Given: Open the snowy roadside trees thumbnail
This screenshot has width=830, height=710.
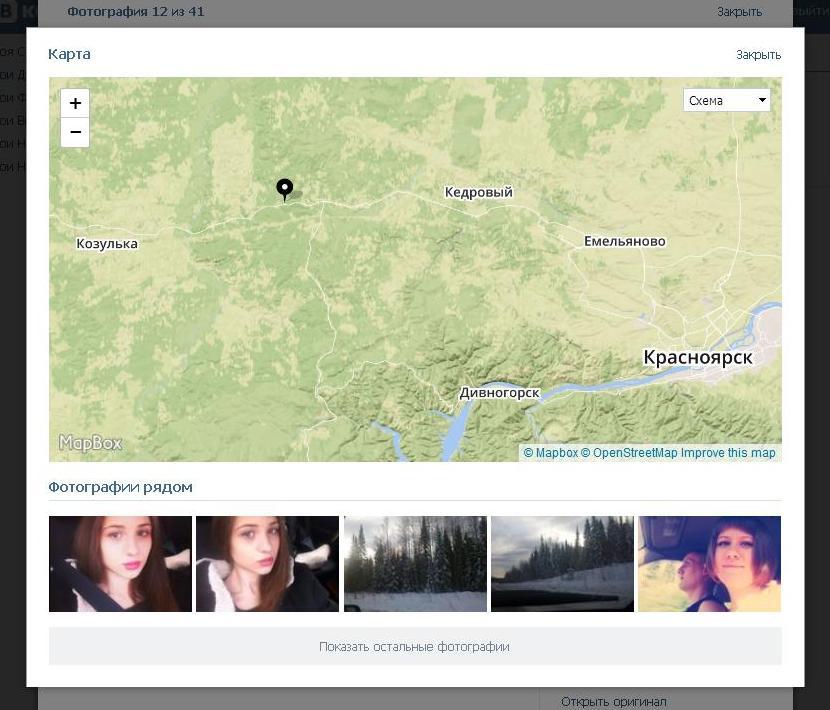Looking at the screenshot, I should 562,564.
